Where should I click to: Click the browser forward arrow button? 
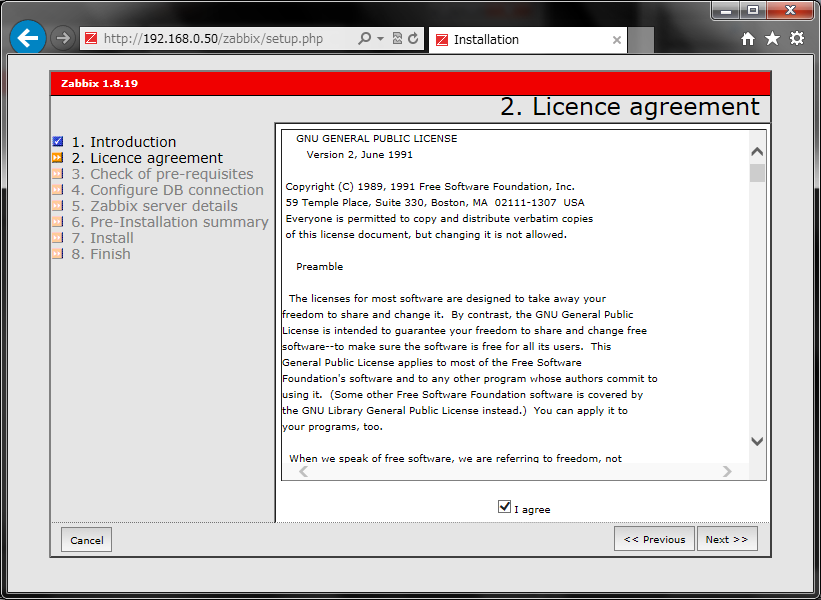click(x=63, y=38)
